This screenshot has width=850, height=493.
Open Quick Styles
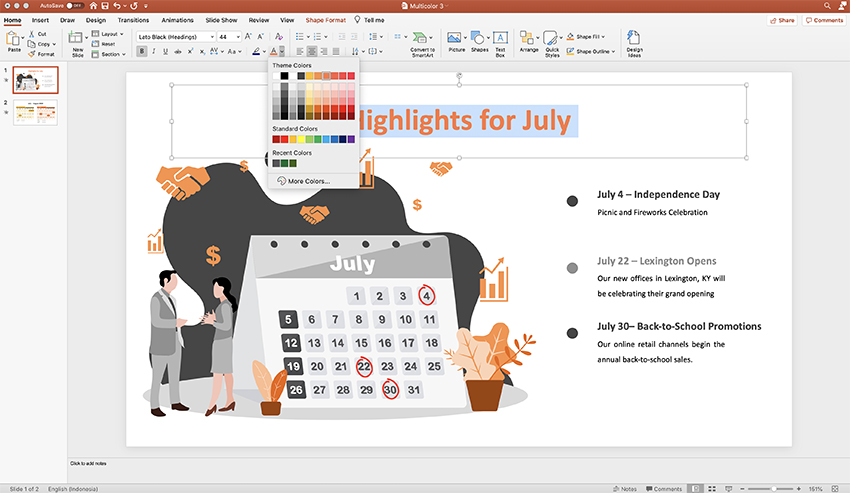click(550, 38)
